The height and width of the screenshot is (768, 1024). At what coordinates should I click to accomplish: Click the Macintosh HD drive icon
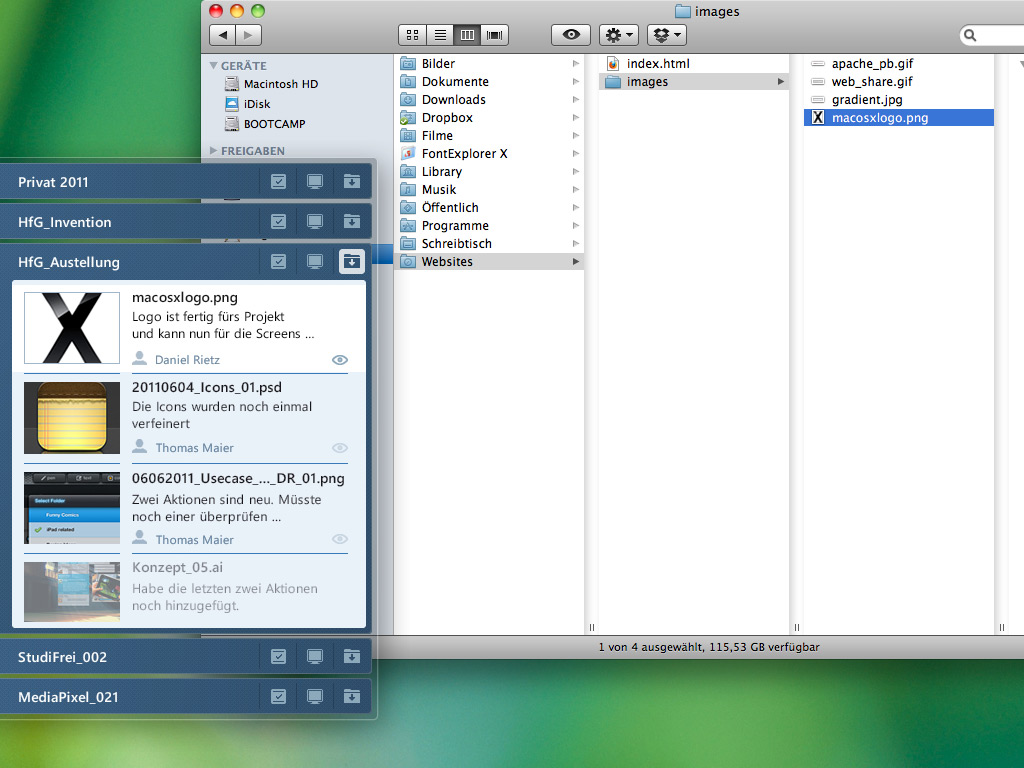coord(232,84)
